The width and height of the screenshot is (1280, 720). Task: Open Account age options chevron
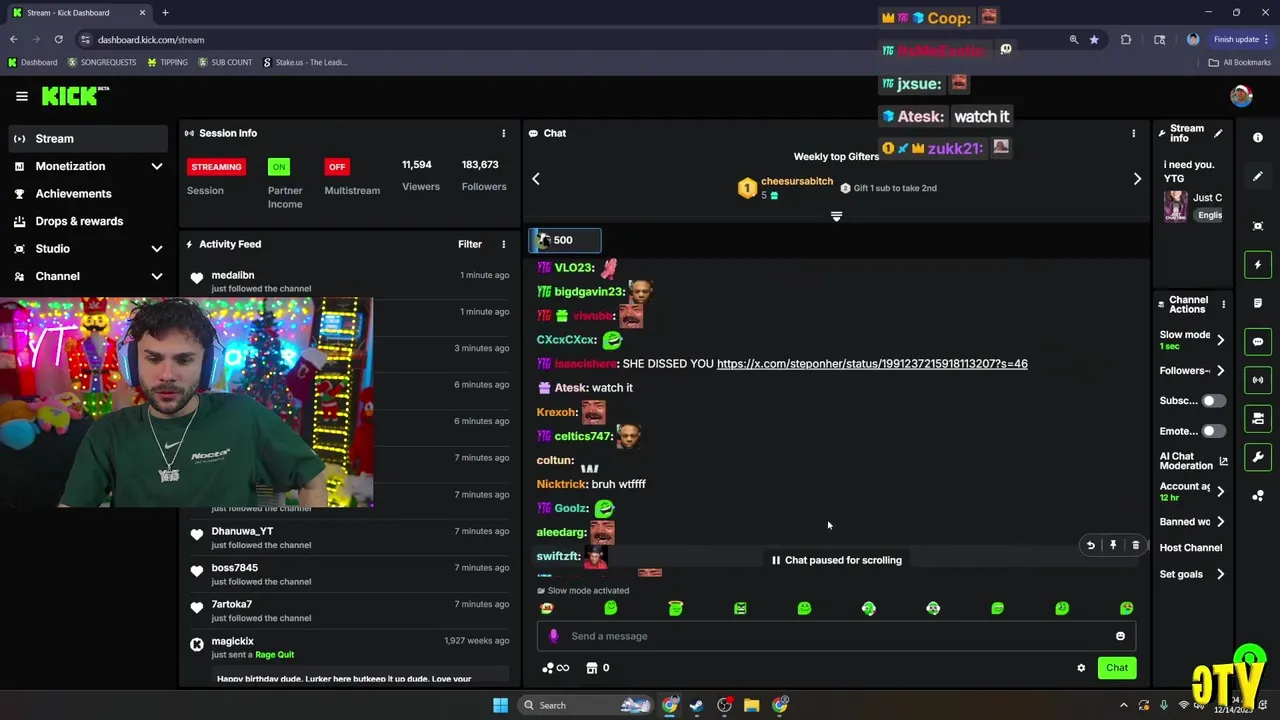coord(1220,491)
